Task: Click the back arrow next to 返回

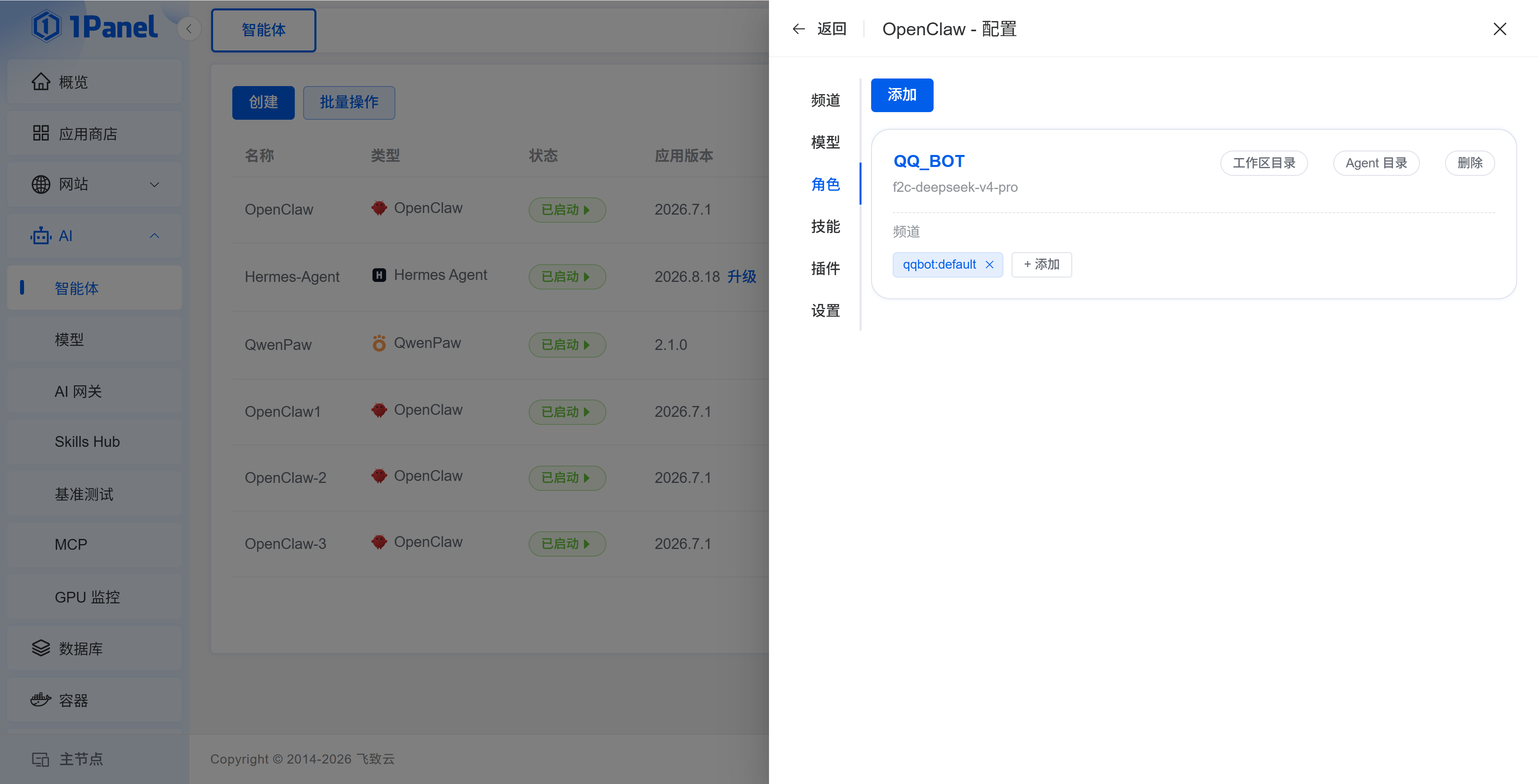Action: coord(799,29)
